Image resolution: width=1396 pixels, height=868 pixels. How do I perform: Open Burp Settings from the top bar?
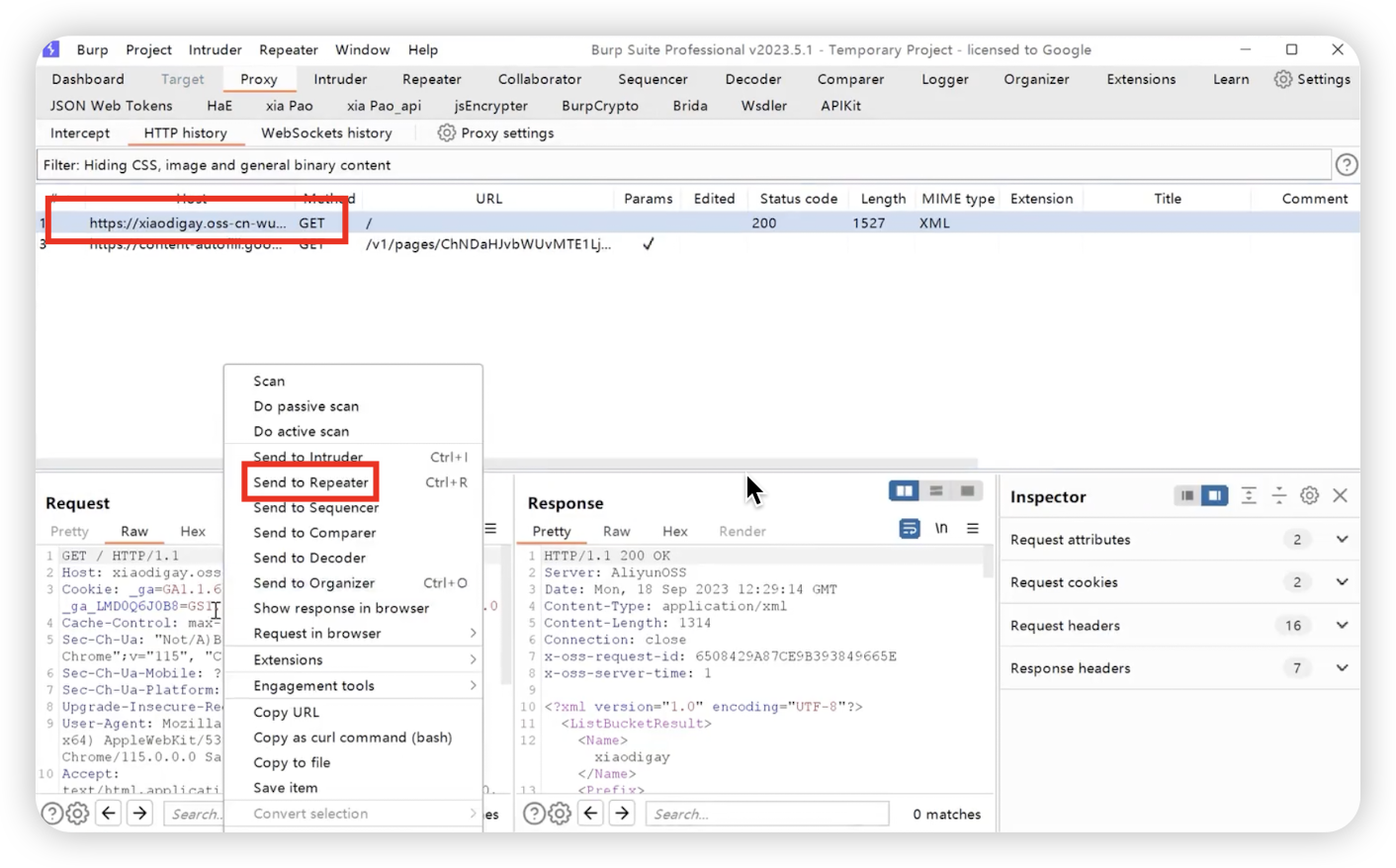pos(1312,79)
